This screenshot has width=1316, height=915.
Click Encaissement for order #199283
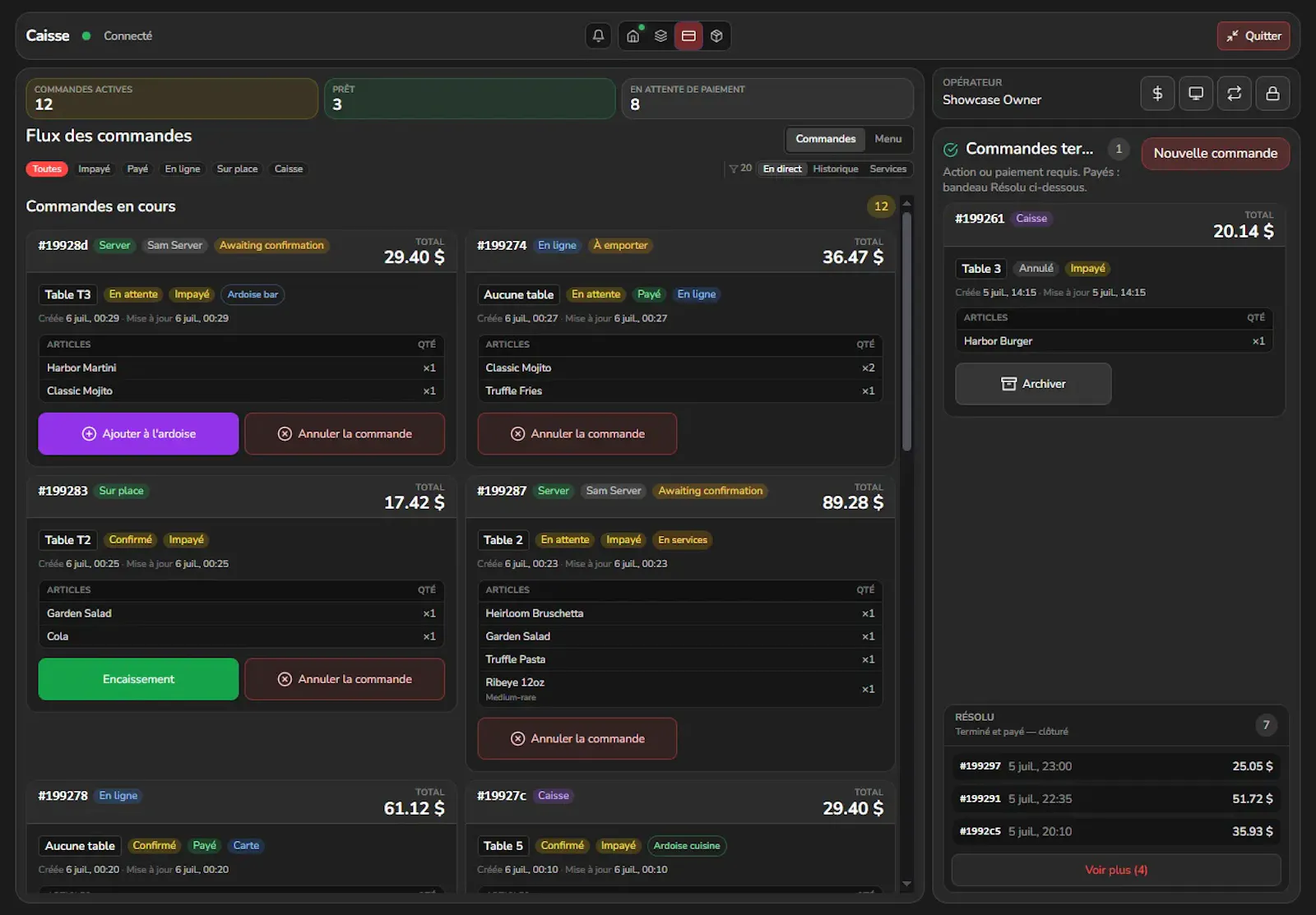[138, 679]
